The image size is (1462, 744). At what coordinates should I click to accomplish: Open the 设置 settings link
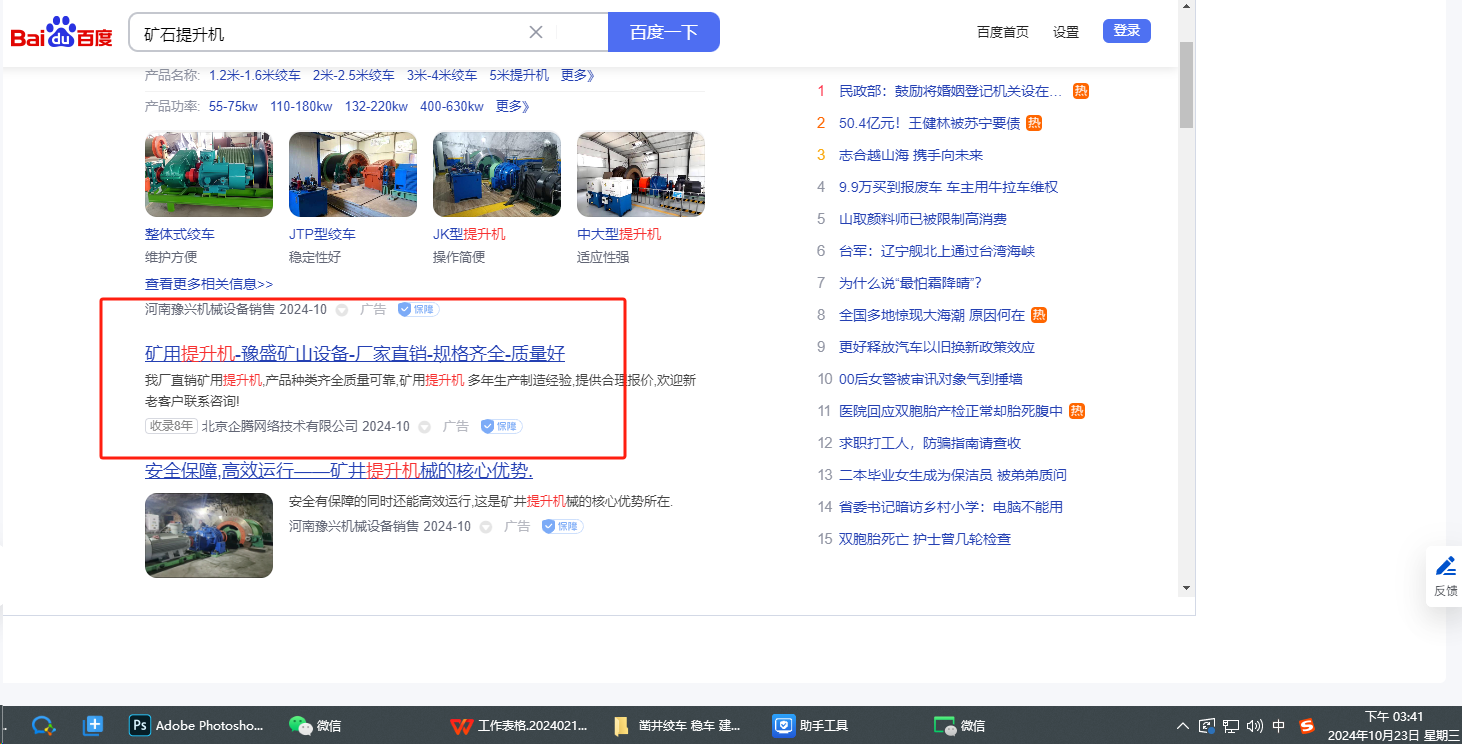pyautogui.click(x=1066, y=32)
